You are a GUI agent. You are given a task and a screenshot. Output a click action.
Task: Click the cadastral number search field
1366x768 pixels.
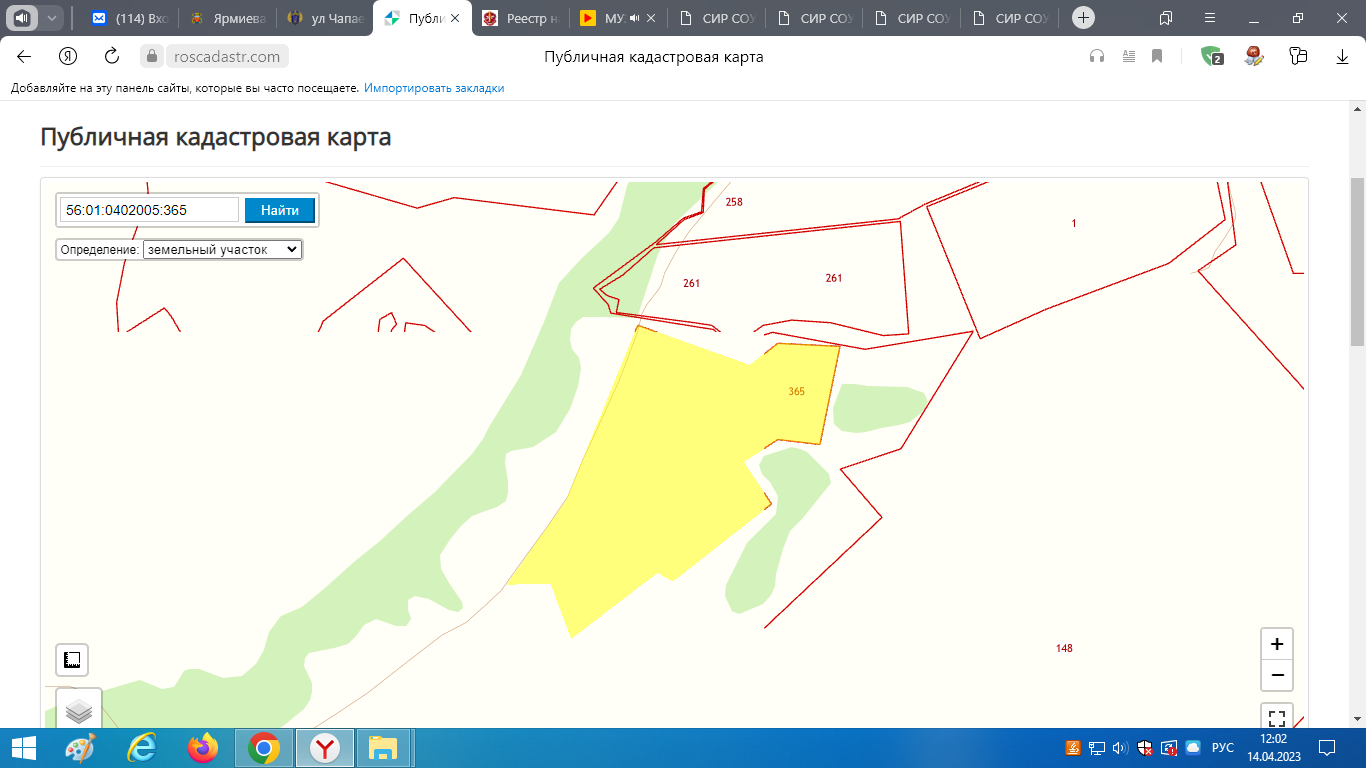149,210
